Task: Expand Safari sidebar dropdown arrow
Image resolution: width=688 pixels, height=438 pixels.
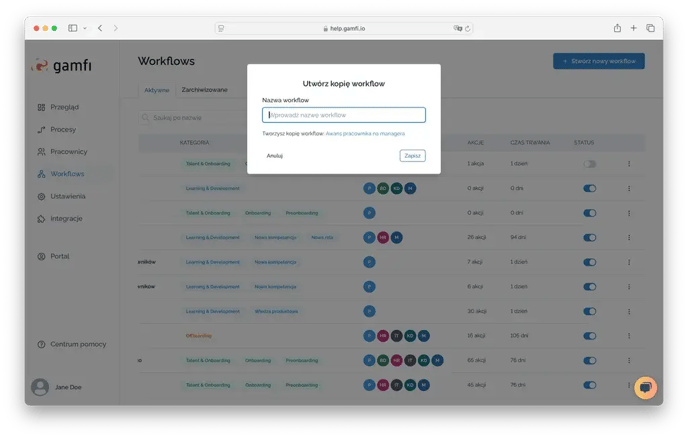Action: click(84, 28)
